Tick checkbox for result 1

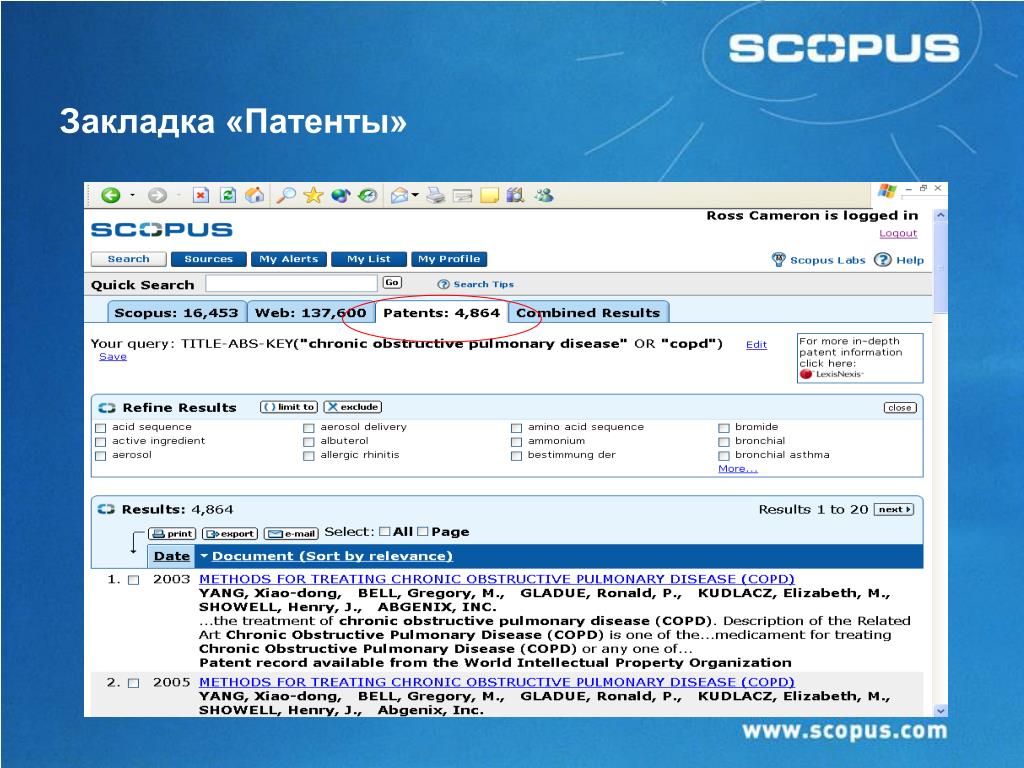click(x=134, y=580)
